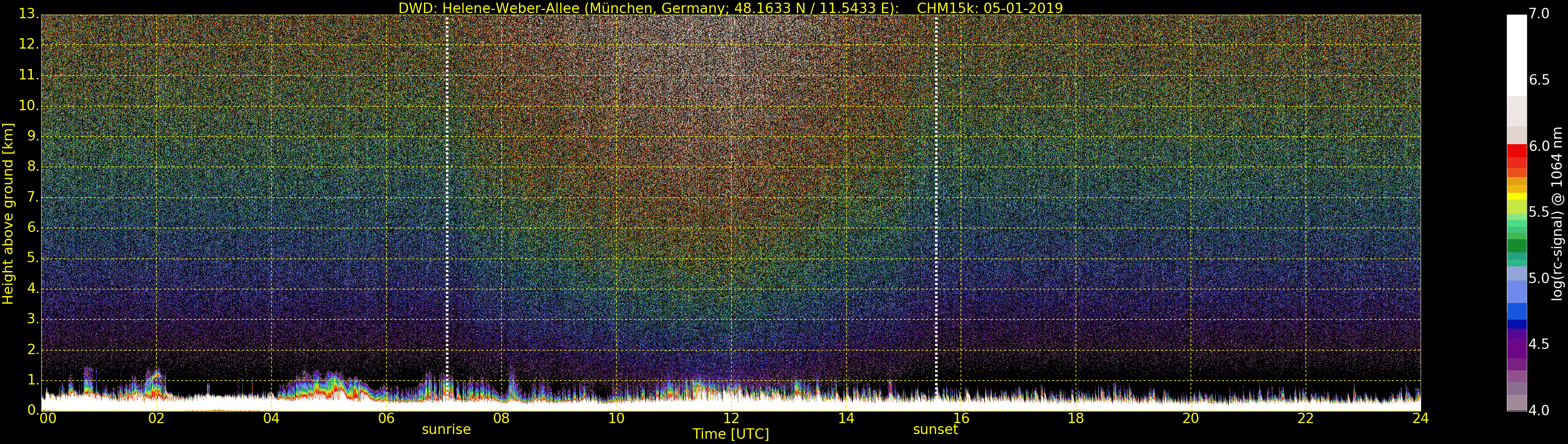The image size is (1568, 444).
Task: Click time-axis tick label '22'
Action: 1306,418
